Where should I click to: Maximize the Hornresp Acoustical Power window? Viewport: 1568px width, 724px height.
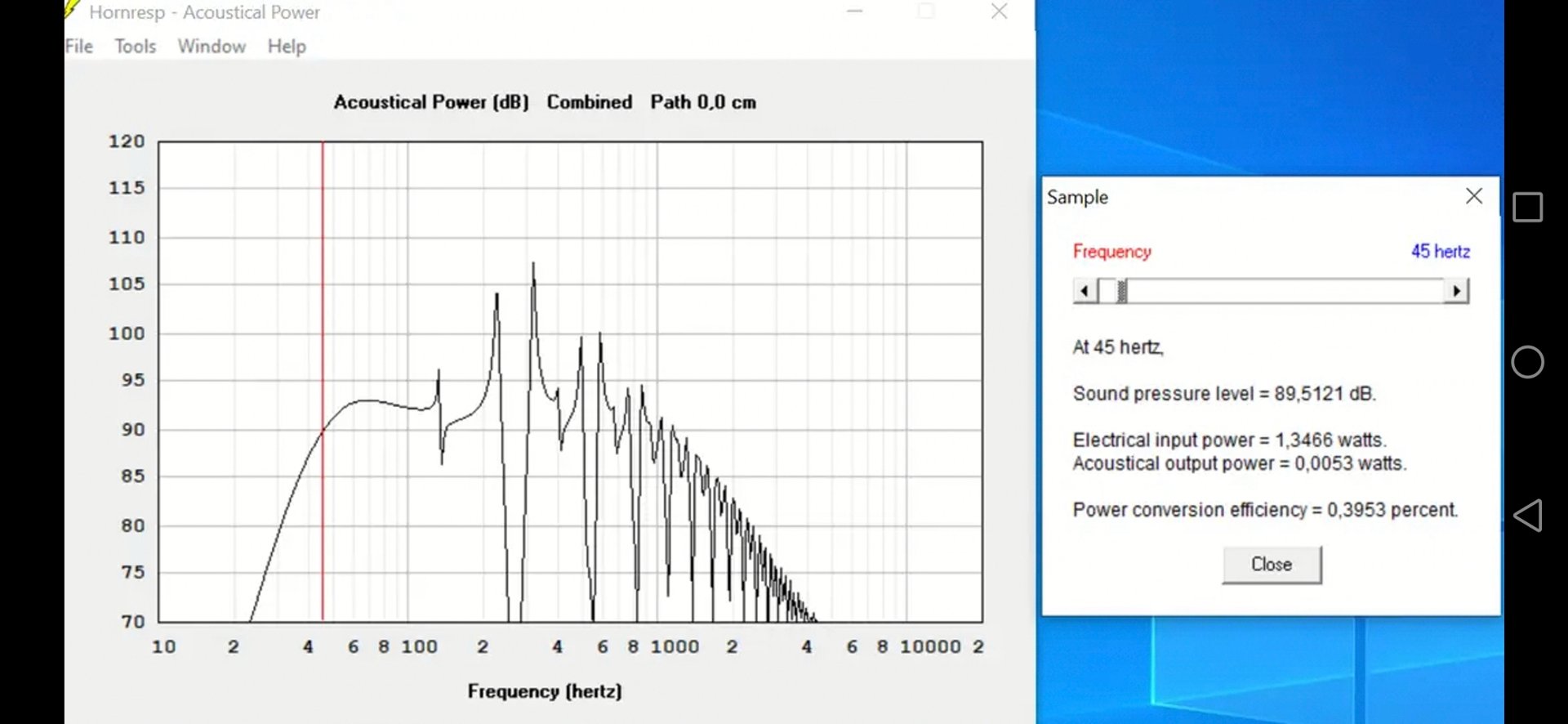pos(926,11)
